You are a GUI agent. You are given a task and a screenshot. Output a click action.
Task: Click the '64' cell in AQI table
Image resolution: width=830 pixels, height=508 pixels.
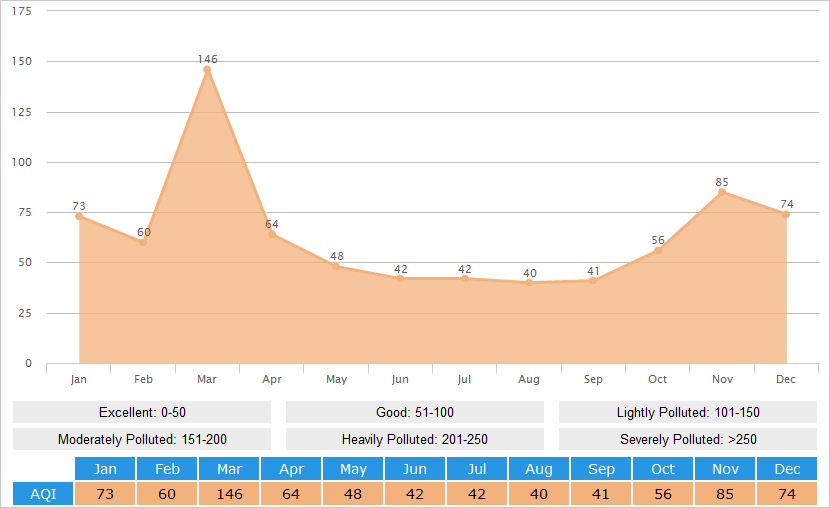(291, 494)
